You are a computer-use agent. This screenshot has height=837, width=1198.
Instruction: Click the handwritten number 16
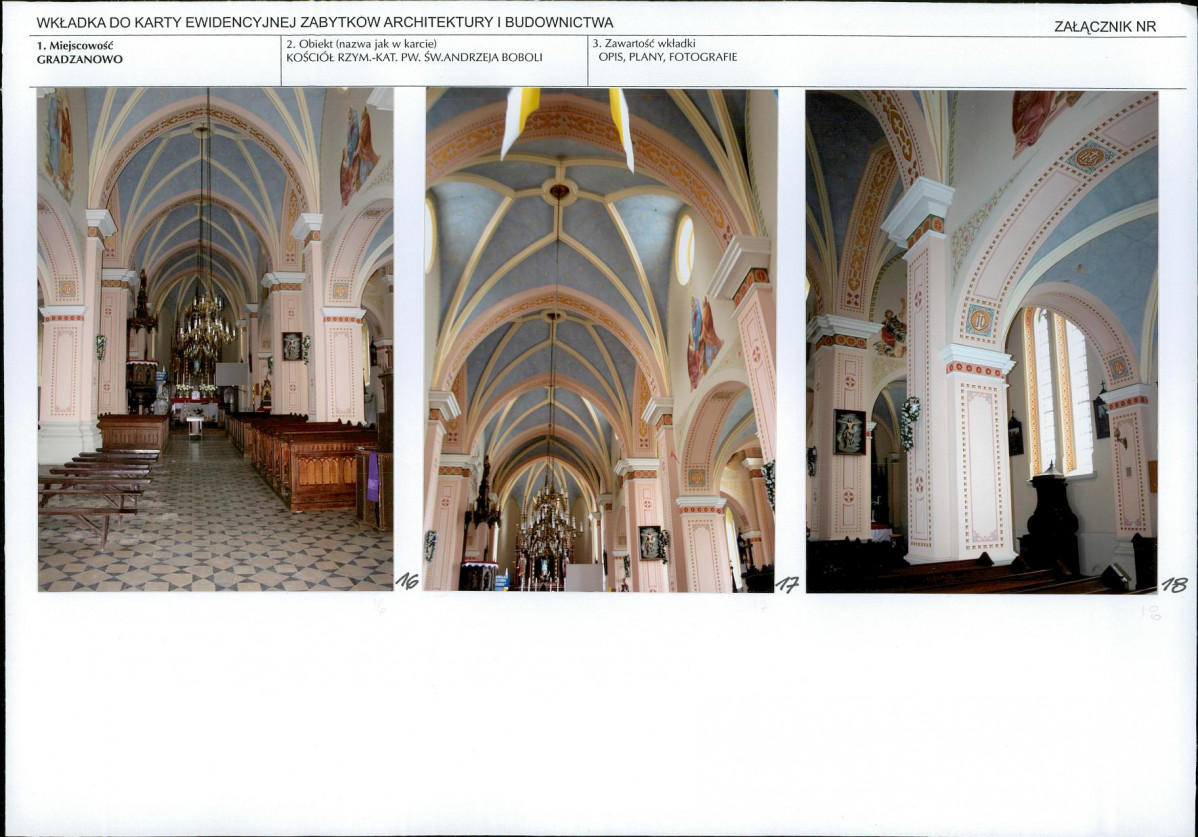(407, 581)
